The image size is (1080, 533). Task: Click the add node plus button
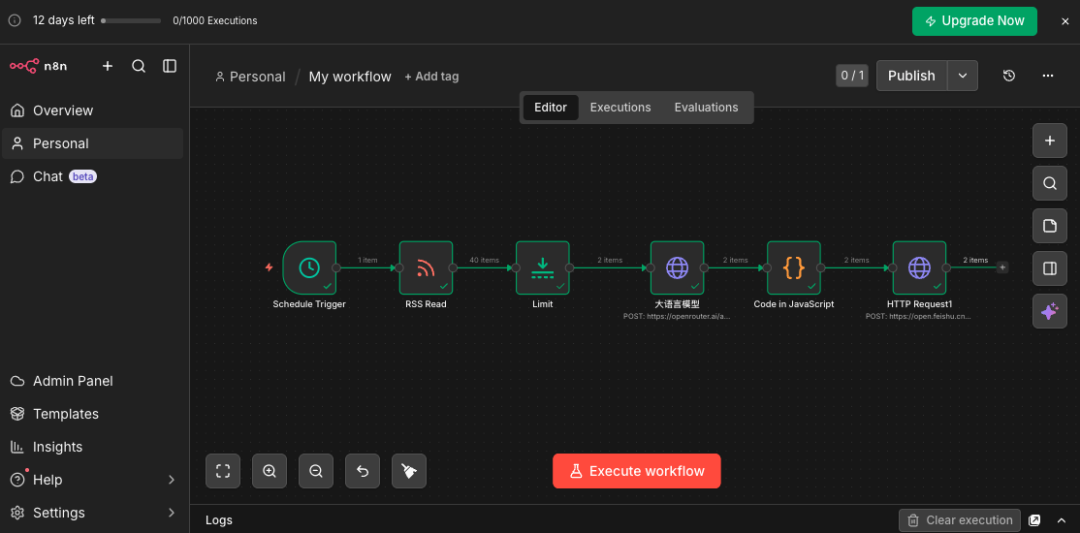tap(1050, 140)
